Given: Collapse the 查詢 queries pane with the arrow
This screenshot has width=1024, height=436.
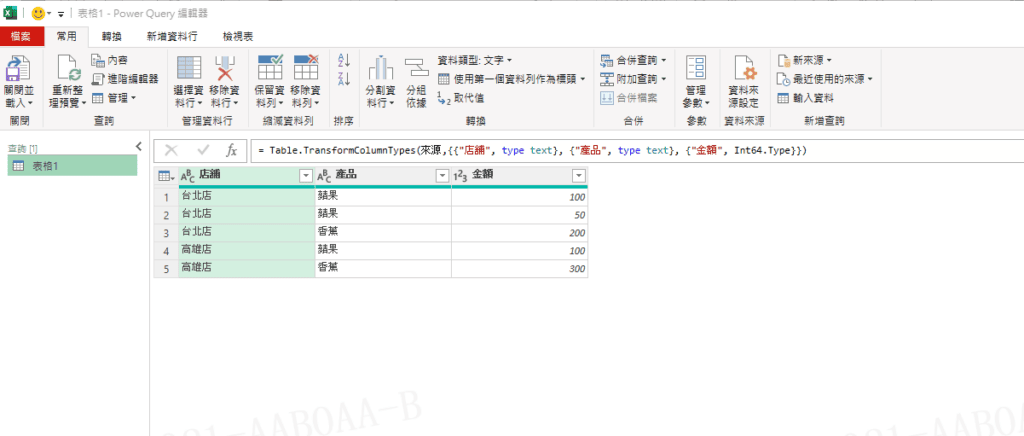Looking at the screenshot, I should [139, 147].
